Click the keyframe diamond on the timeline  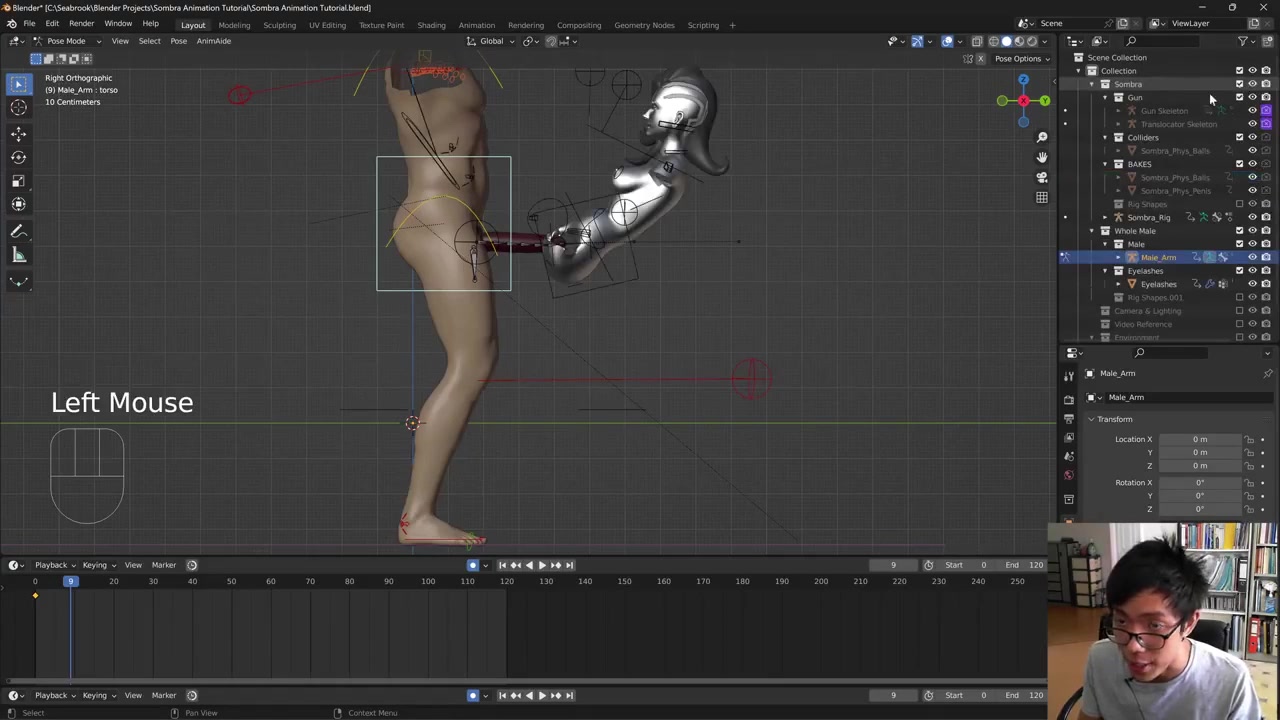(x=35, y=596)
